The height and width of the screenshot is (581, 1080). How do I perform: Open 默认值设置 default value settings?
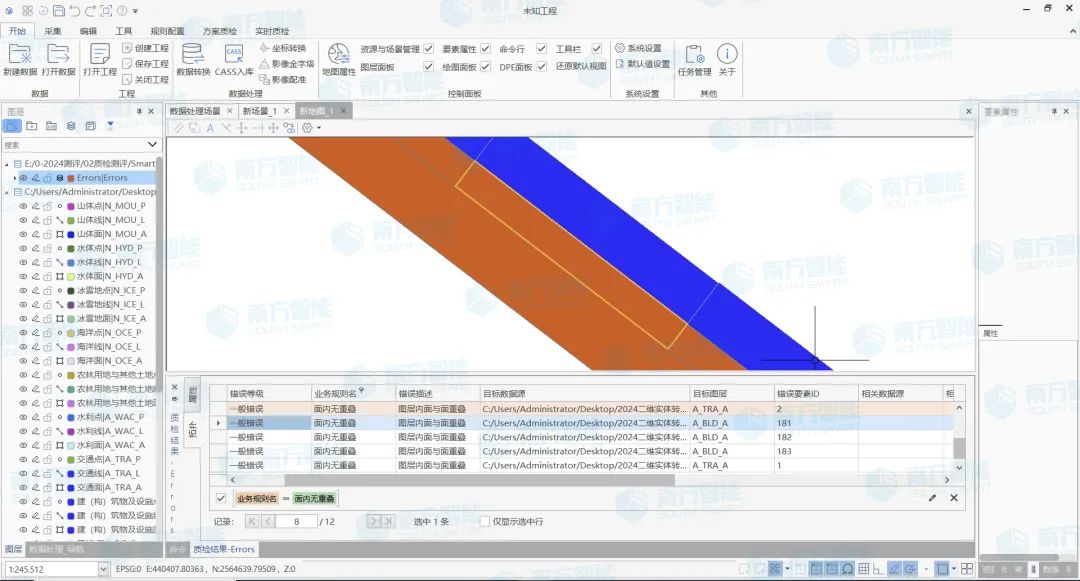pyautogui.click(x=642, y=64)
